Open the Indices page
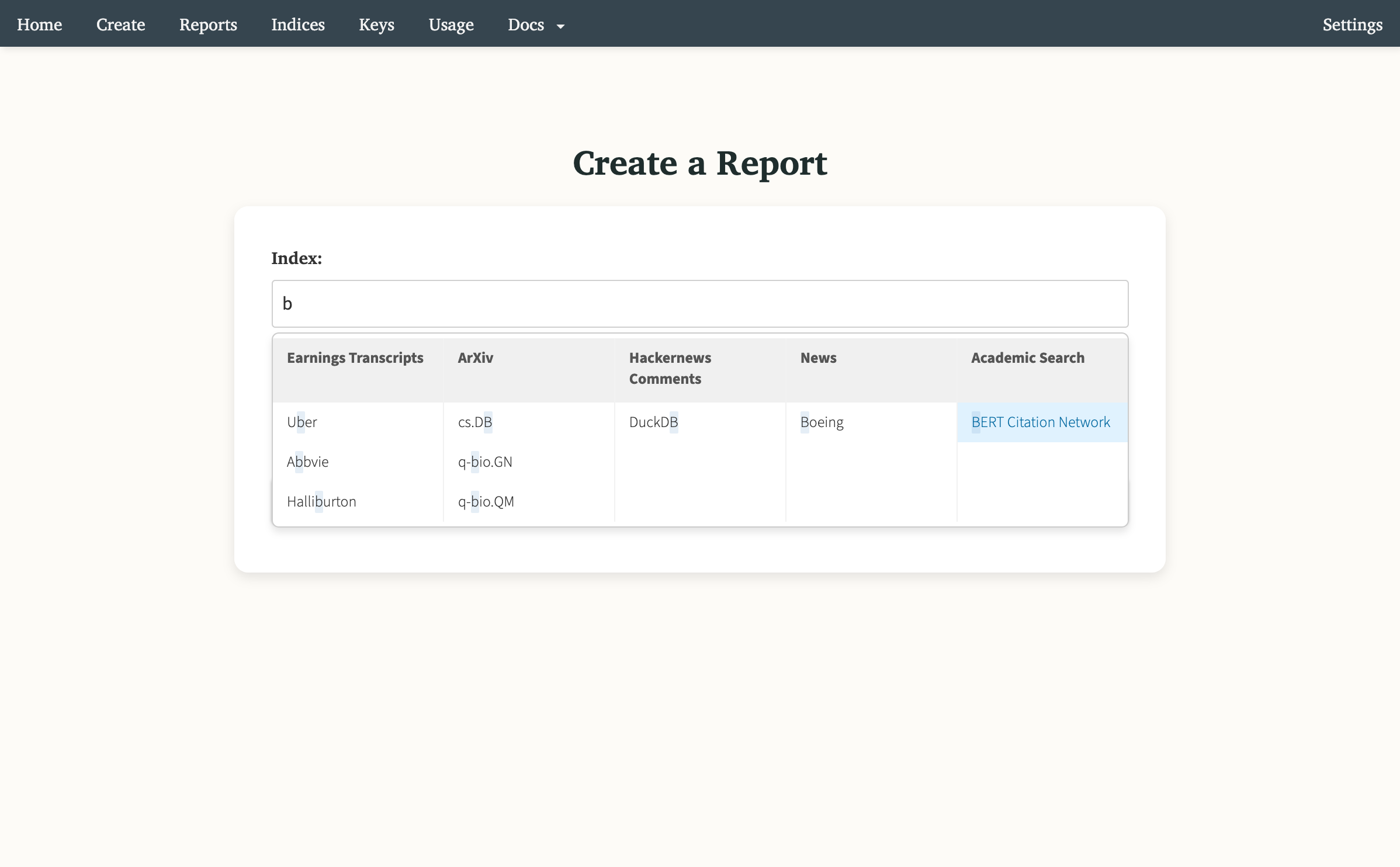Image resolution: width=1400 pixels, height=867 pixels. (297, 25)
